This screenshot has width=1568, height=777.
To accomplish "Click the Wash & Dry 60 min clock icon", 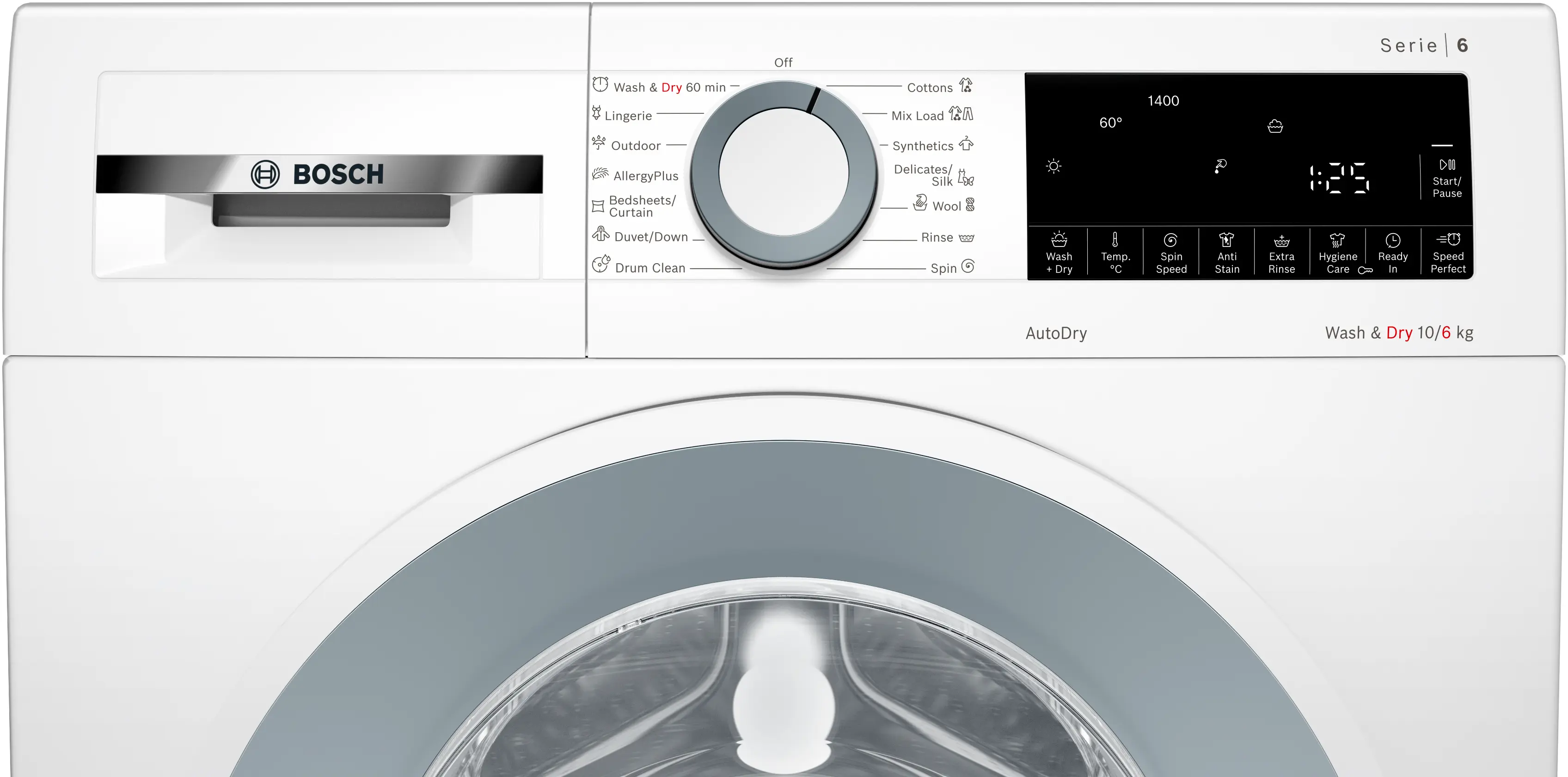I will (600, 85).
